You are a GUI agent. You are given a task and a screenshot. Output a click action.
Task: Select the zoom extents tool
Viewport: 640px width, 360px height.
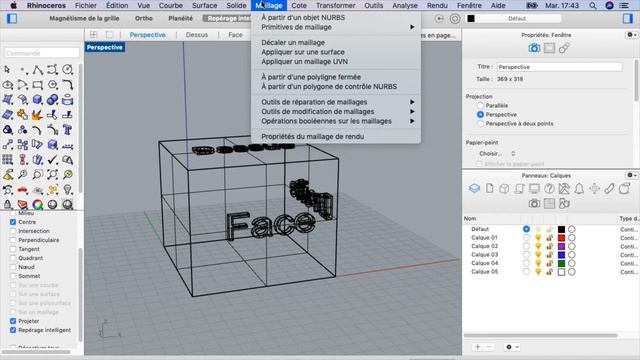[x=53, y=175]
